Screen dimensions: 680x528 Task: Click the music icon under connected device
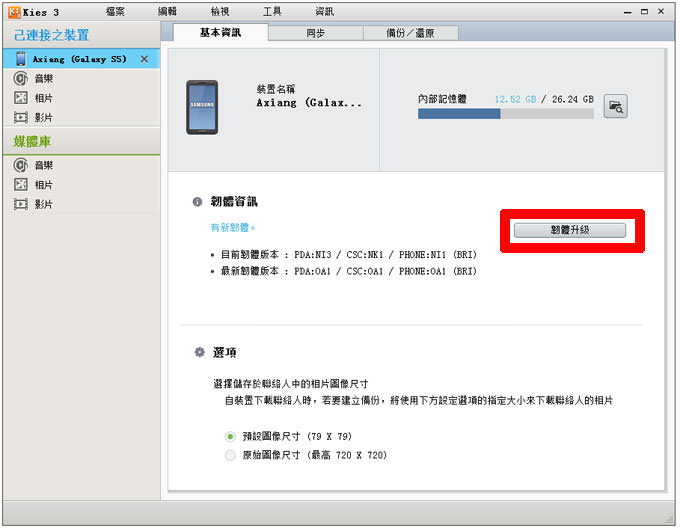point(20,79)
